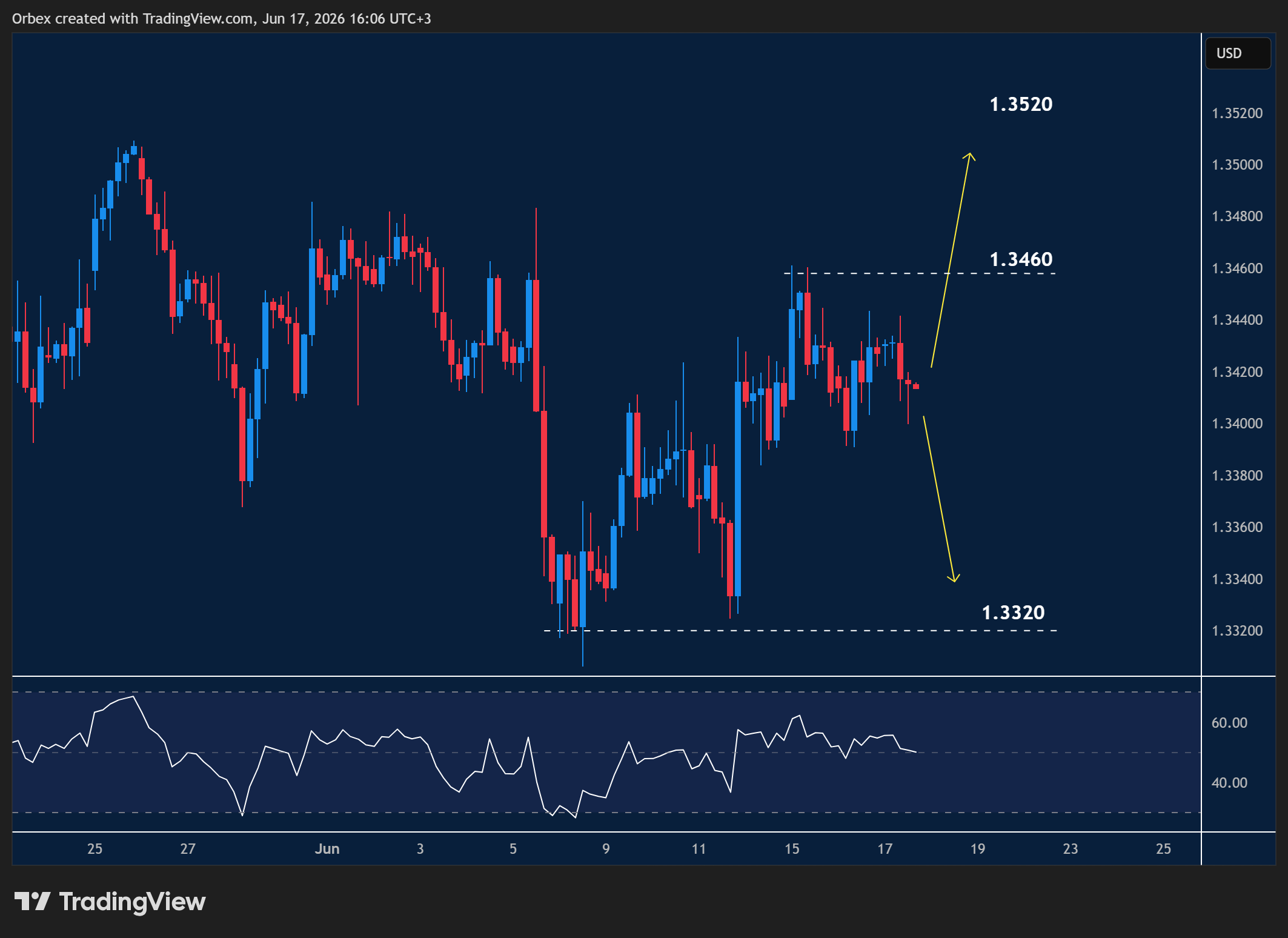This screenshot has height=938, width=1288.
Task: Click the 1.34600 price axis value
Action: (1237, 268)
